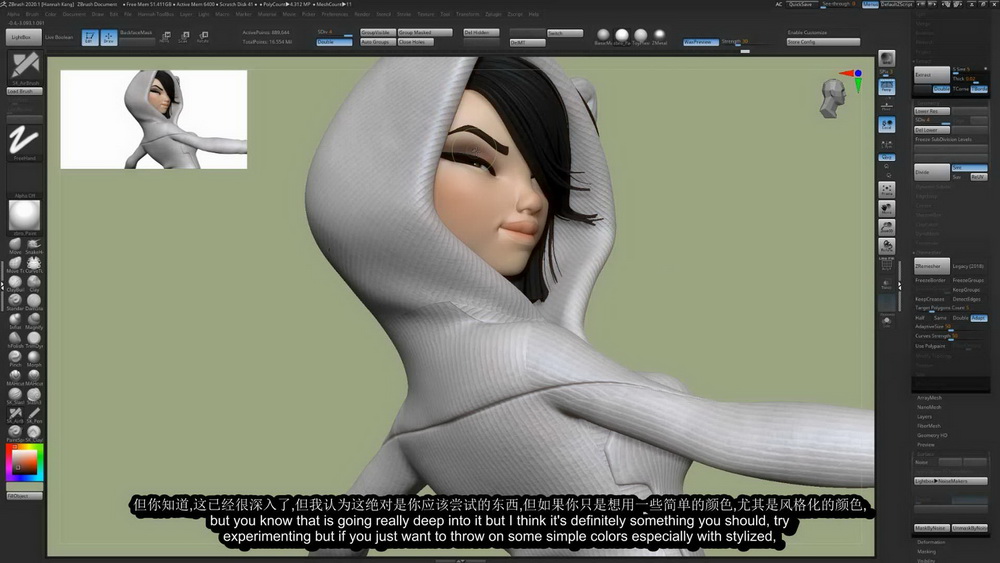
Task: Pick the SK_Pen brush
Action: click(x=34, y=414)
